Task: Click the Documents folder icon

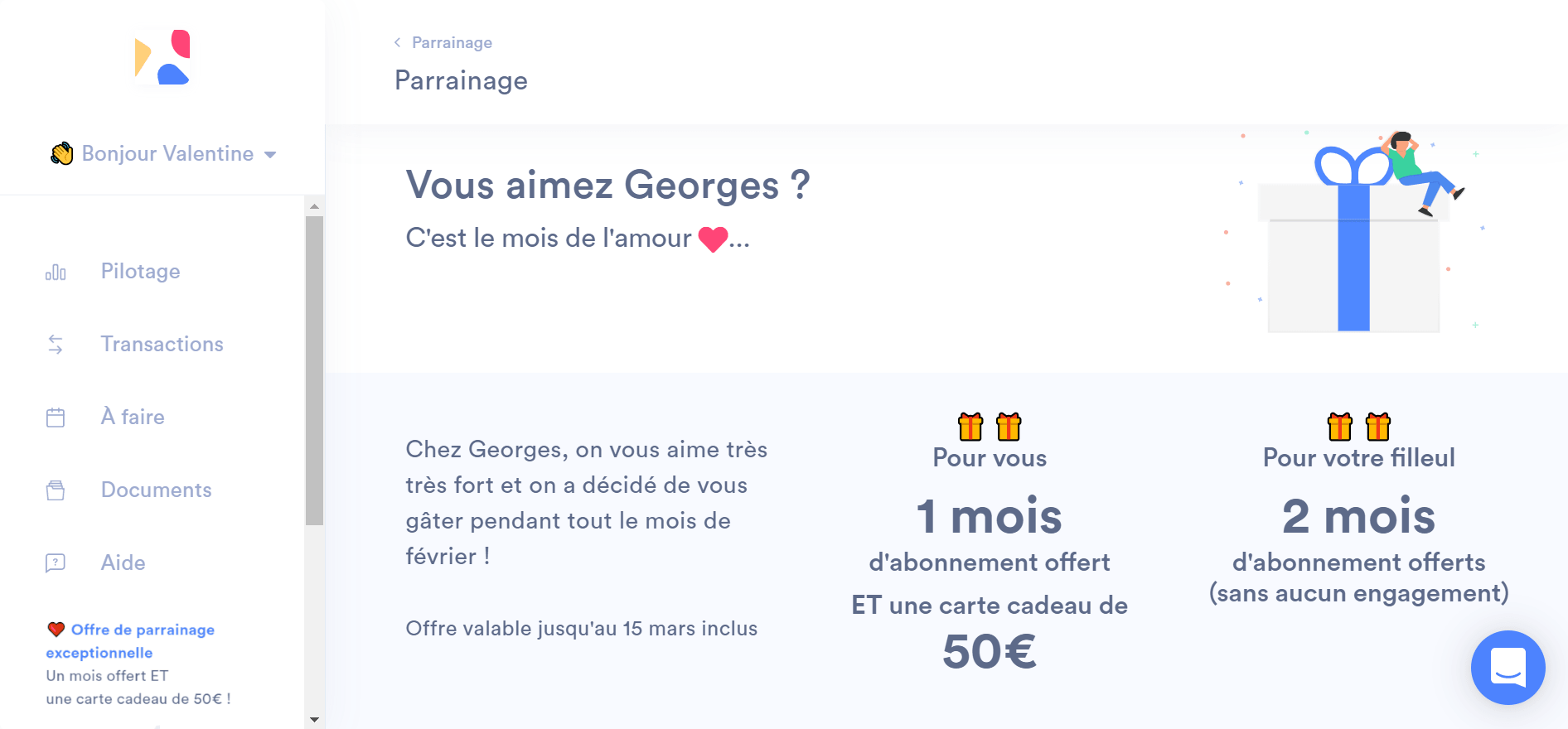Action: click(x=56, y=490)
